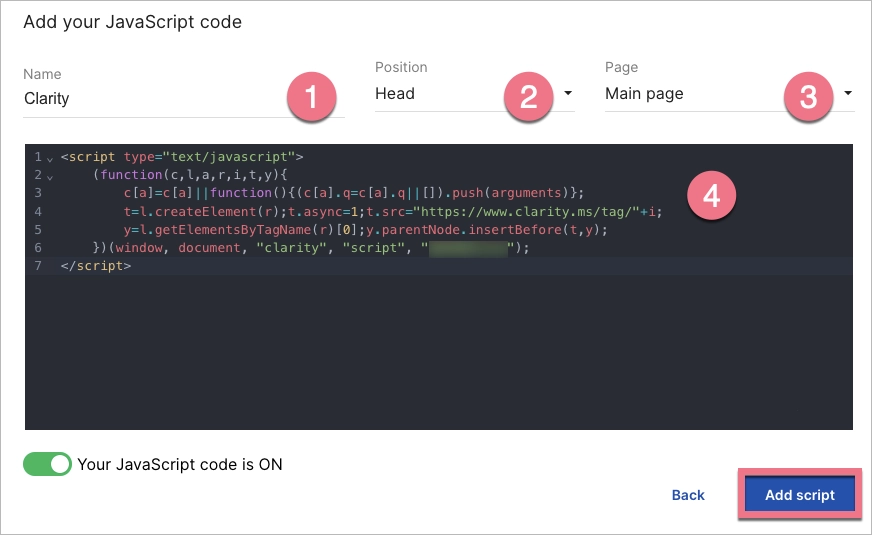Open the Page dropdown set to Main page

coord(729,93)
